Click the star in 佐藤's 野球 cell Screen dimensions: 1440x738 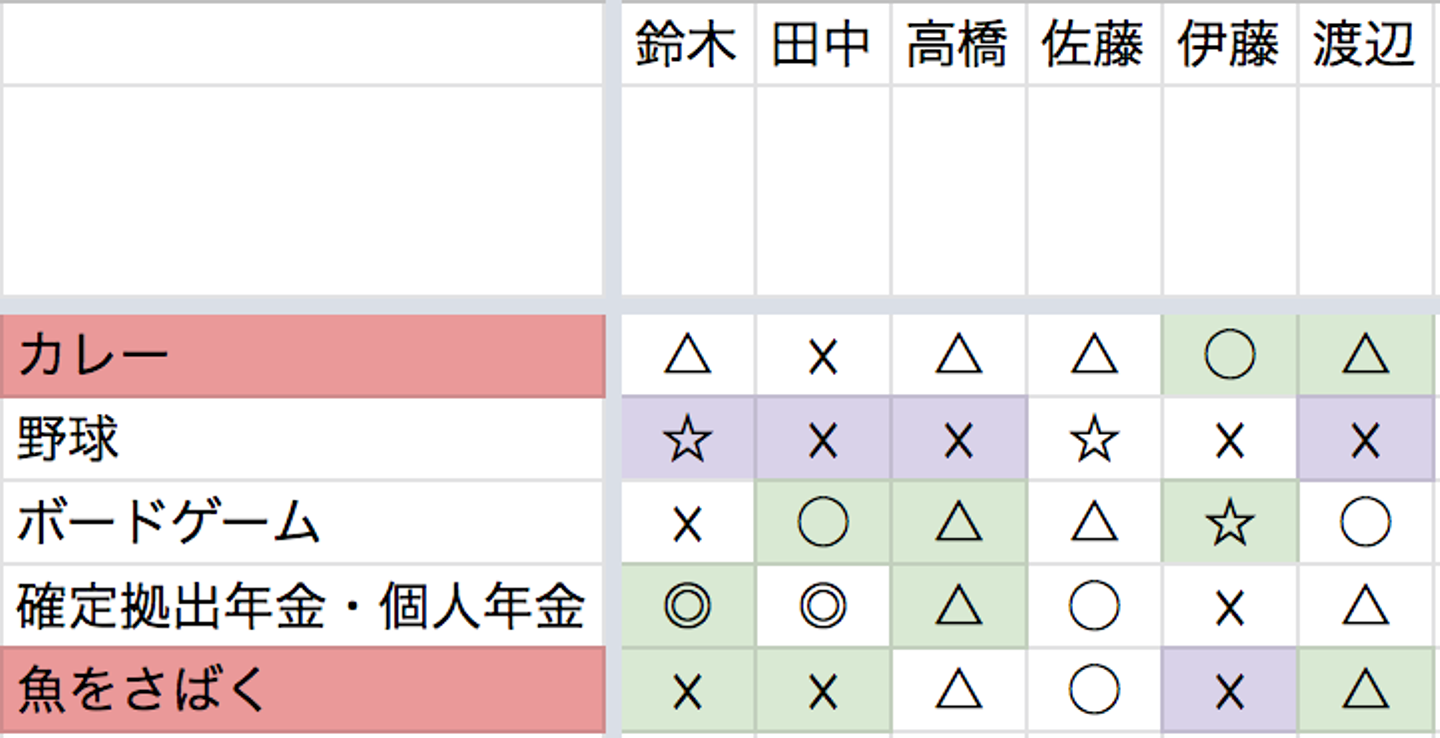(x=1093, y=440)
